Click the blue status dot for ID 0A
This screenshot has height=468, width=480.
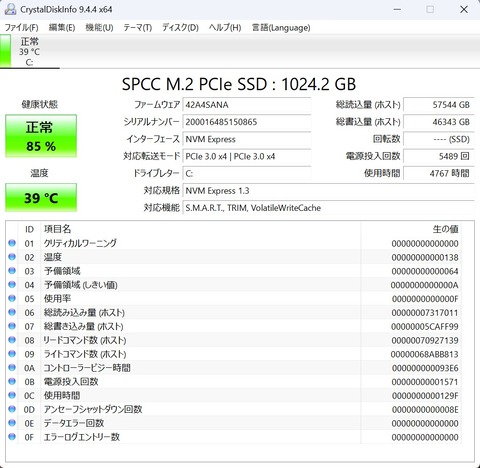[x=12, y=367]
